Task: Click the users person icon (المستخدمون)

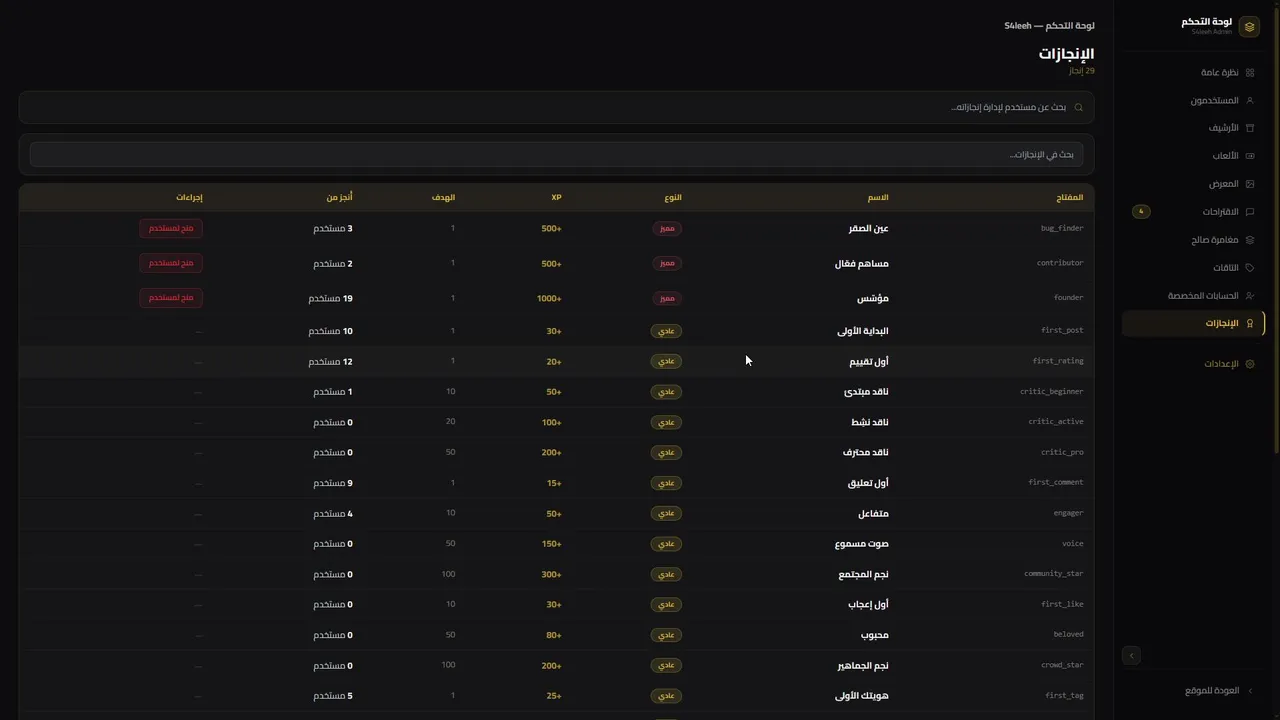Action: point(1250,101)
